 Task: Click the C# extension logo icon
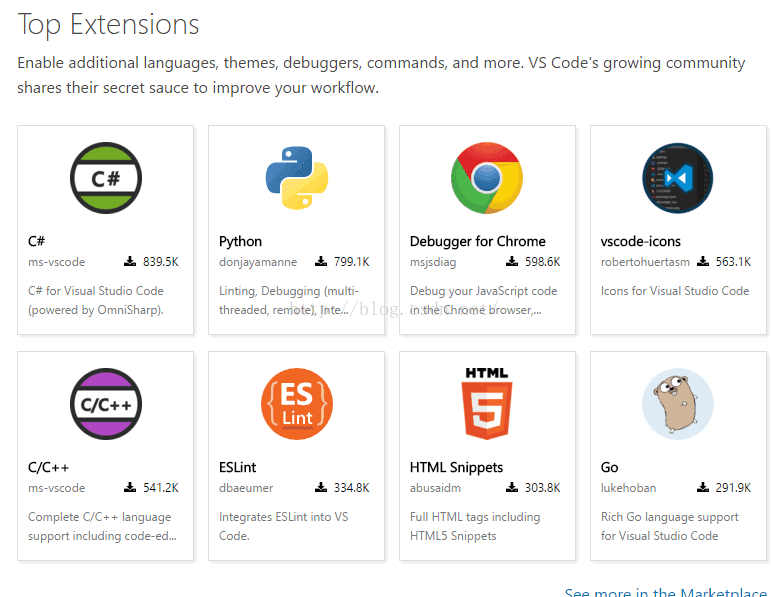105,178
